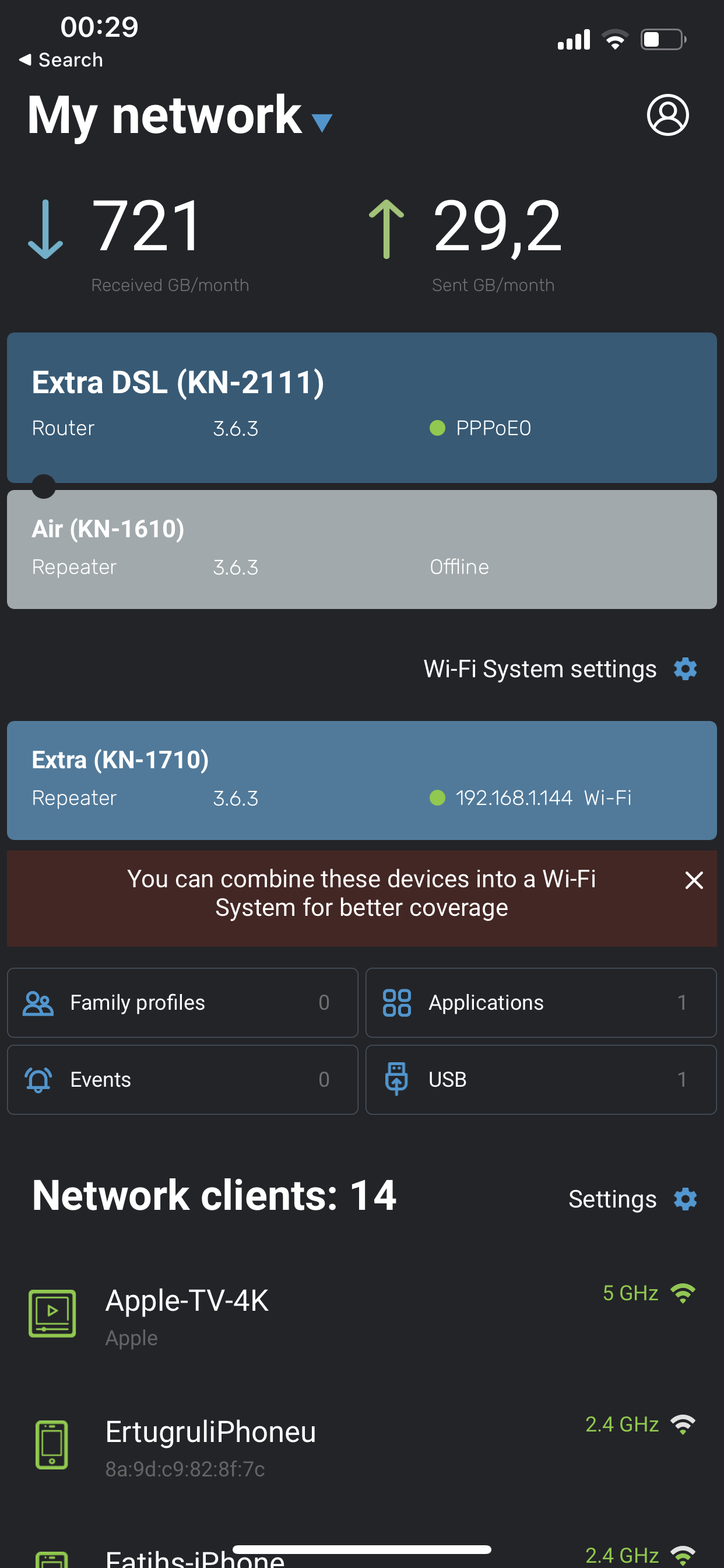Viewport: 724px width, 1568px height.
Task: Open the Extra (KN-1710) repeater card
Action: click(361, 780)
